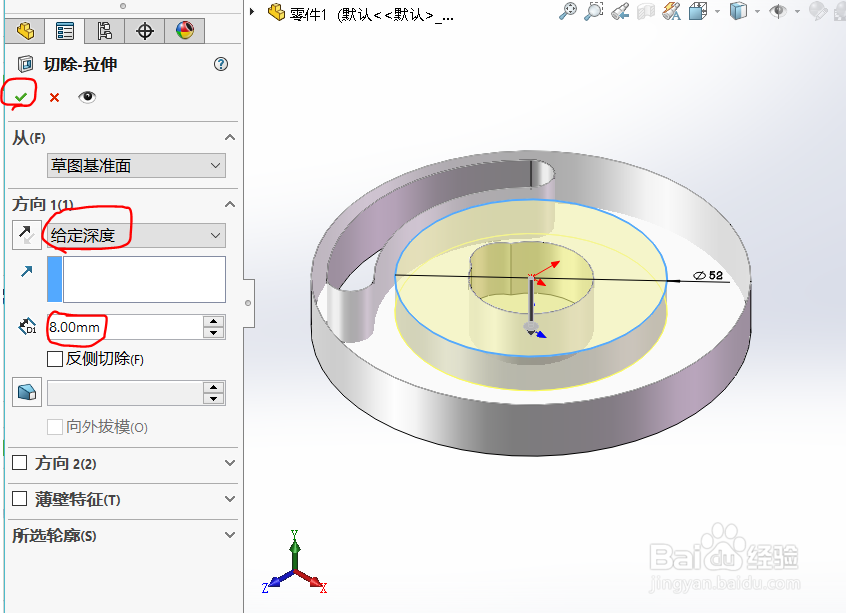The image size is (846, 613).
Task: Click the Display Style cube icon
Action: [x=738, y=11]
